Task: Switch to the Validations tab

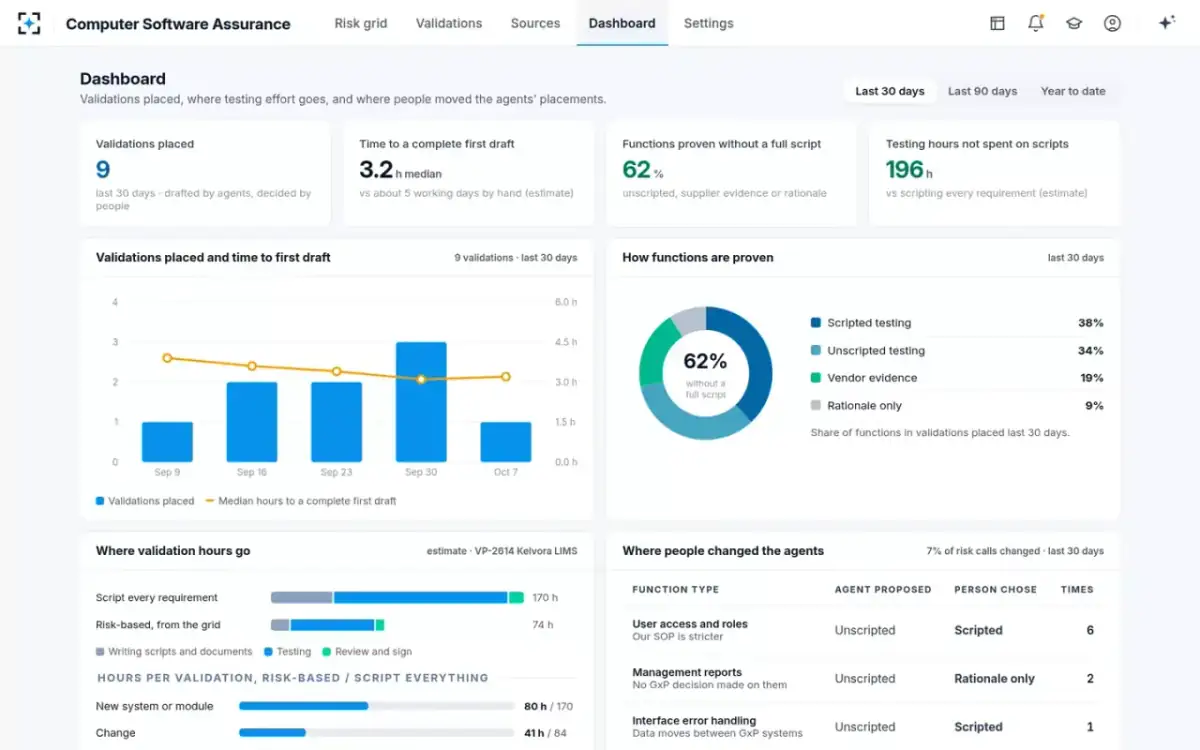Action: click(449, 23)
